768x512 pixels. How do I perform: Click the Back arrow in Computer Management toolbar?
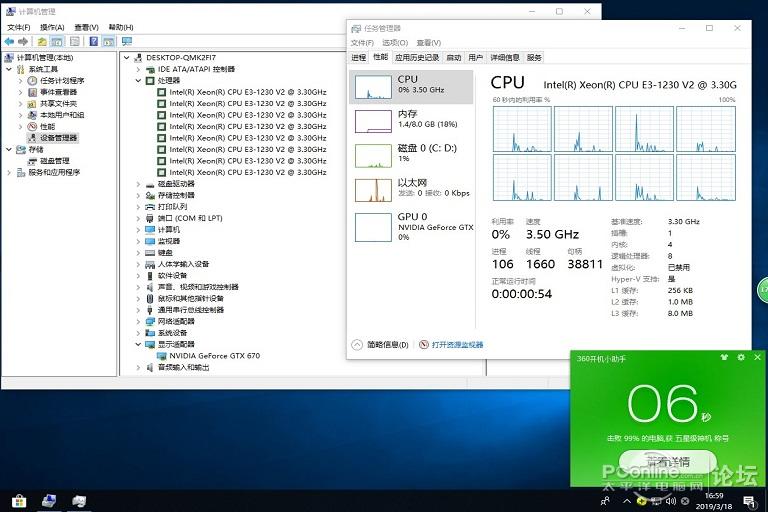pos(9,42)
